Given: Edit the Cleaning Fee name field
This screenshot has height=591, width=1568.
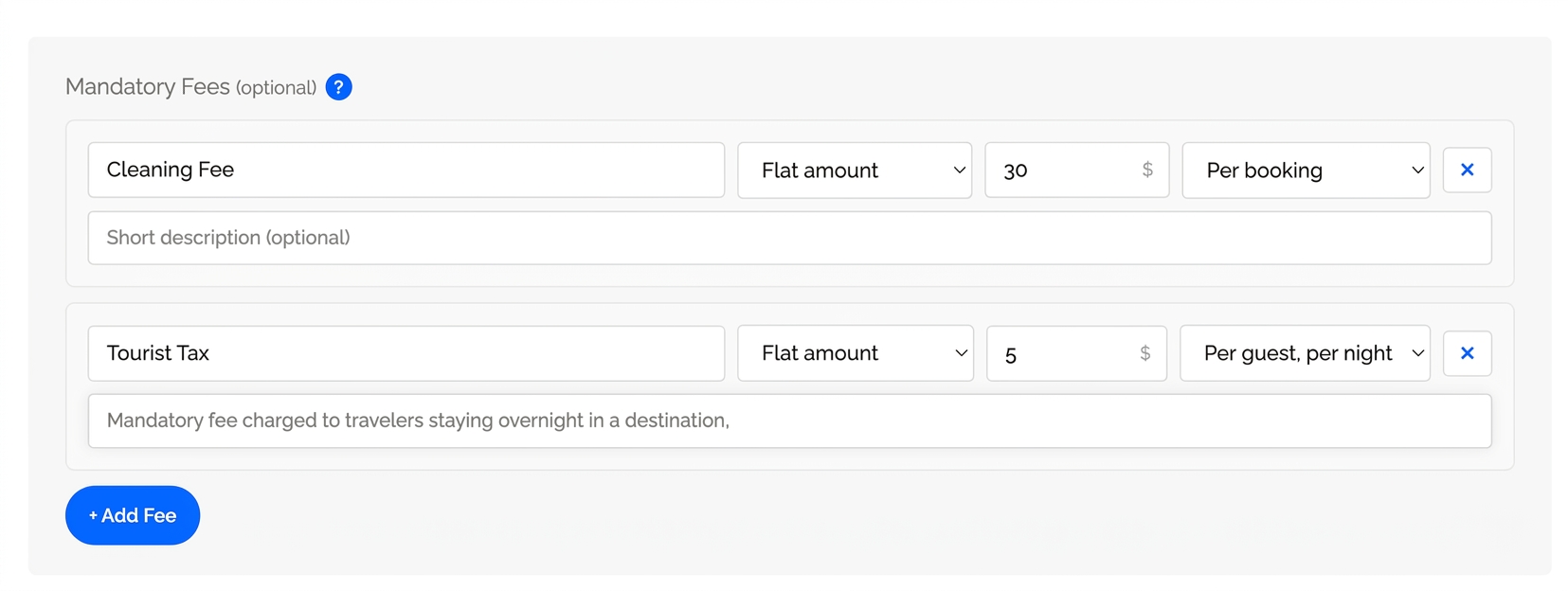Looking at the screenshot, I should (x=406, y=170).
